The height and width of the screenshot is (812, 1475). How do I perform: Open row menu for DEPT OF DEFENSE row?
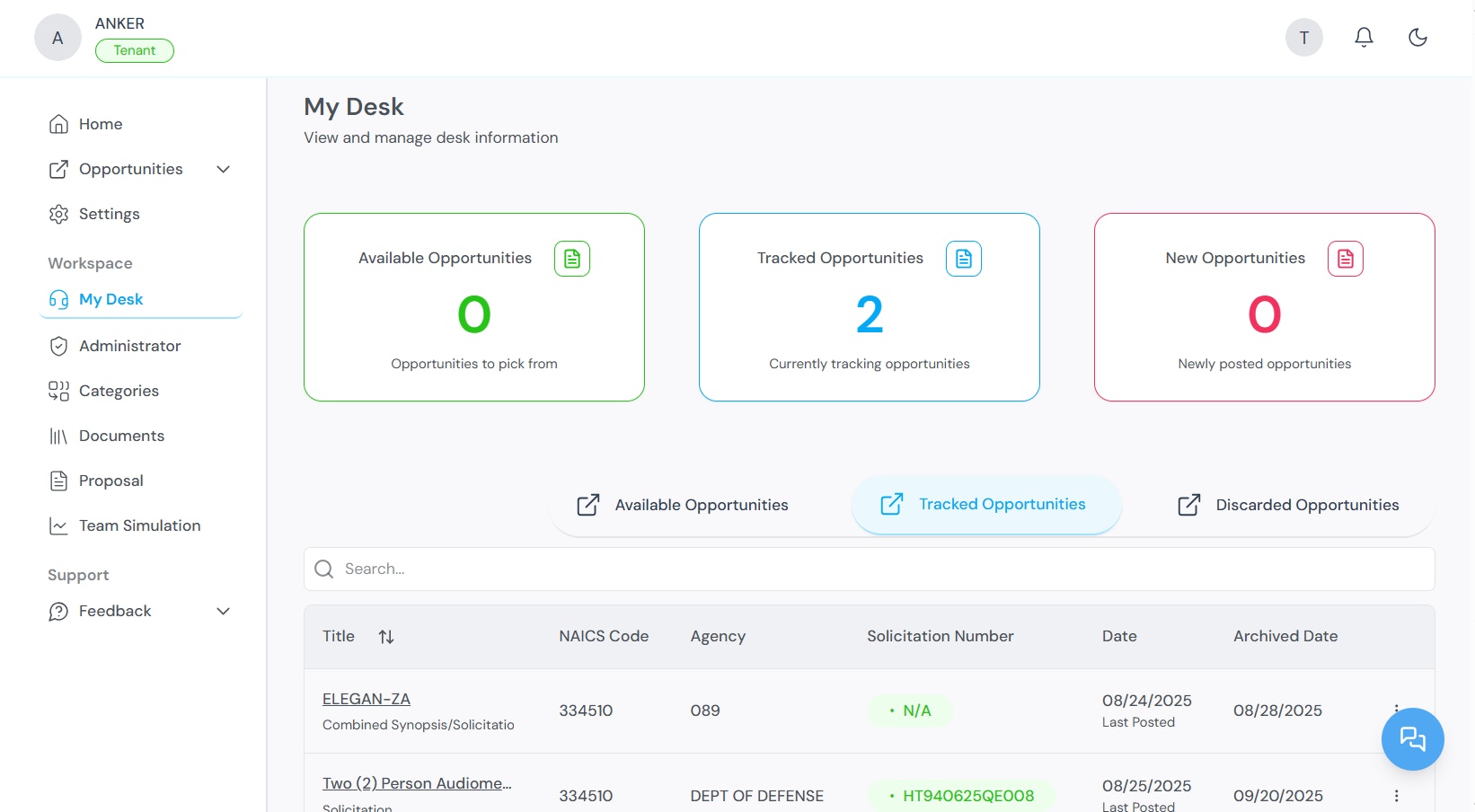(1396, 796)
